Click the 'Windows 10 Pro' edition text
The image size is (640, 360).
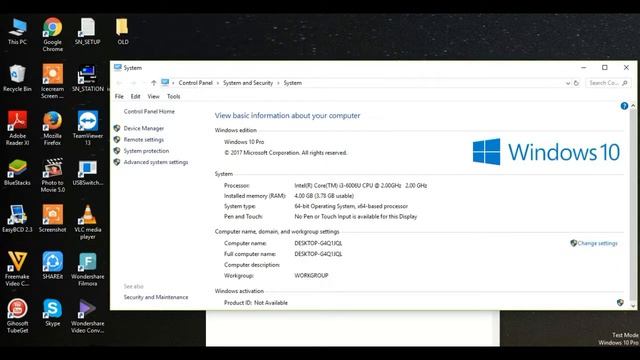pyautogui.click(x=244, y=142)
